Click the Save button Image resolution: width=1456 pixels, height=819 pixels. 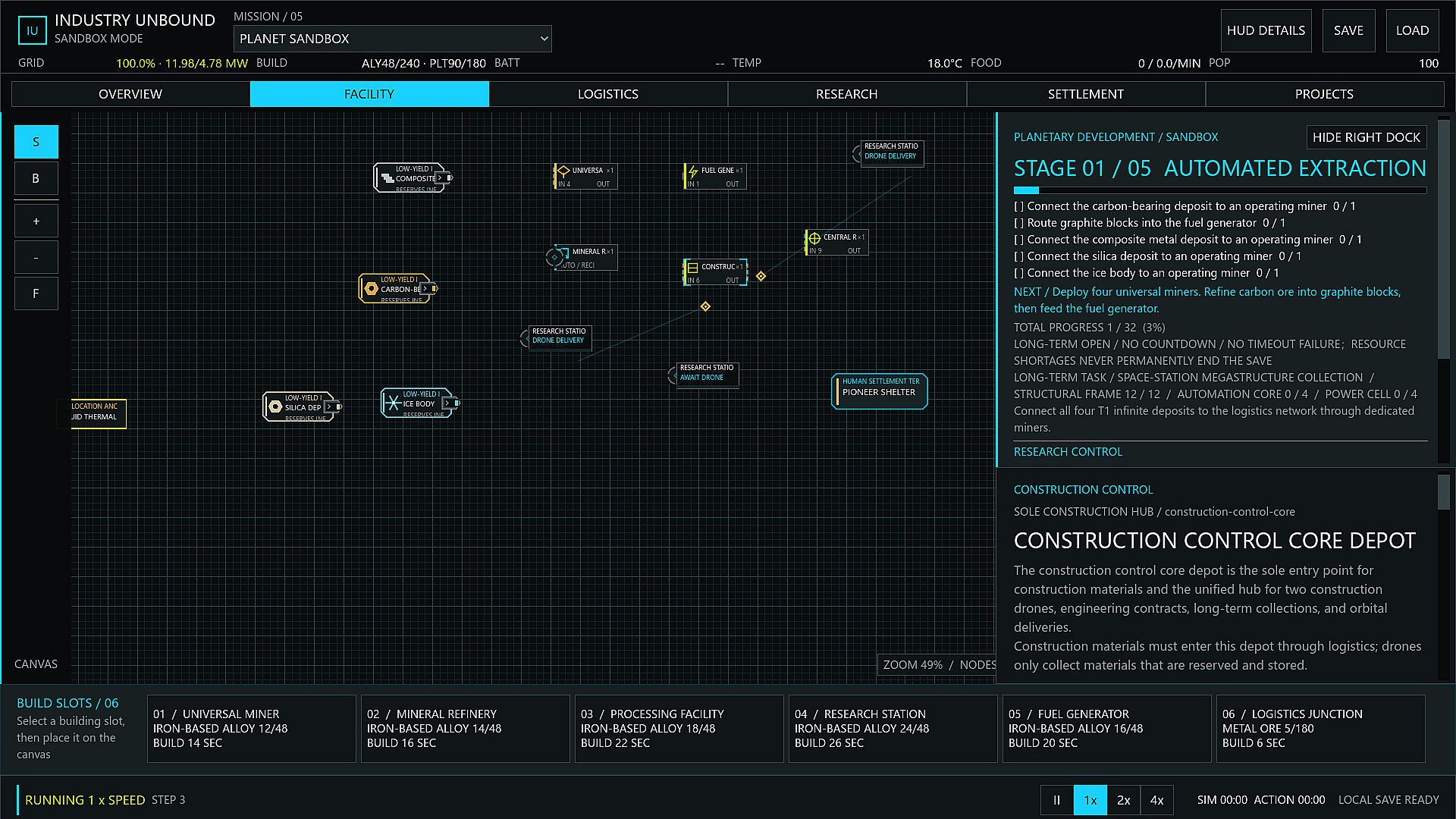[x=1348, y=30]
